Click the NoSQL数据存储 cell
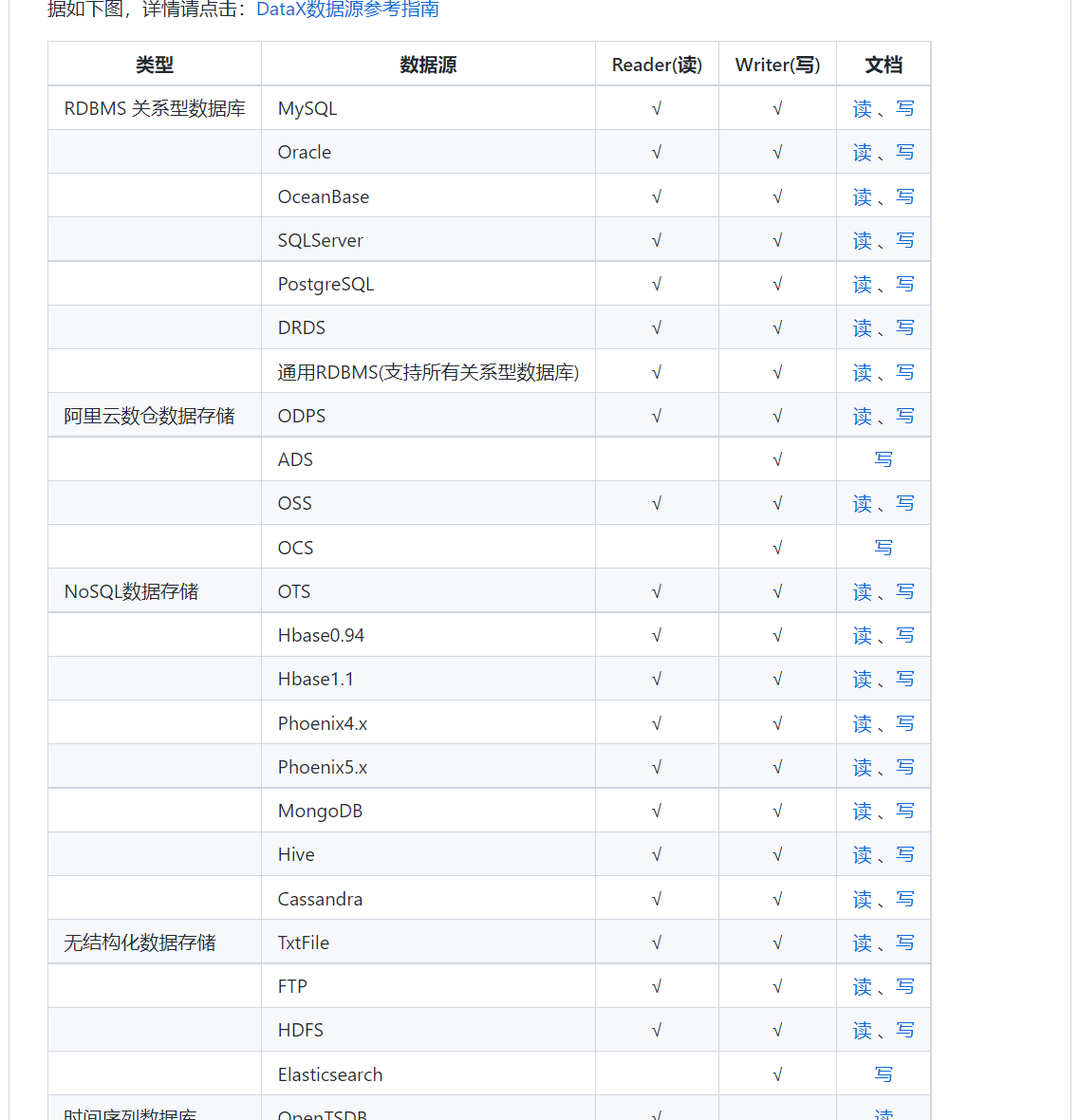The height and width of the screenshot is (1120, 1079). (155, 591)
